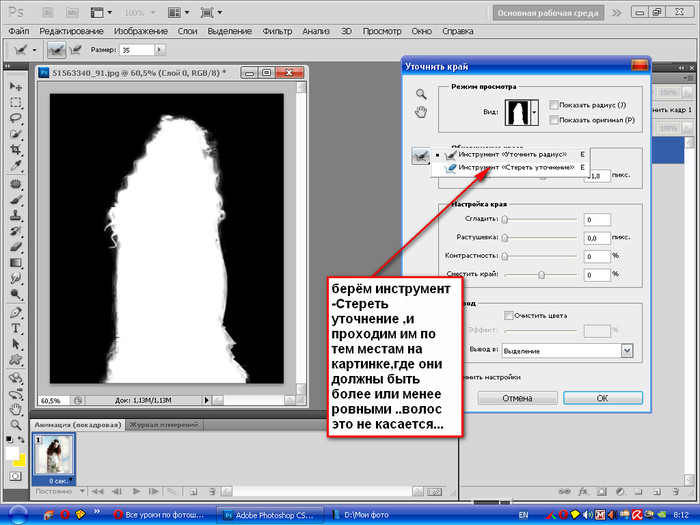Select the Eraser tool
700x525 pixels.
coord(16,247)
